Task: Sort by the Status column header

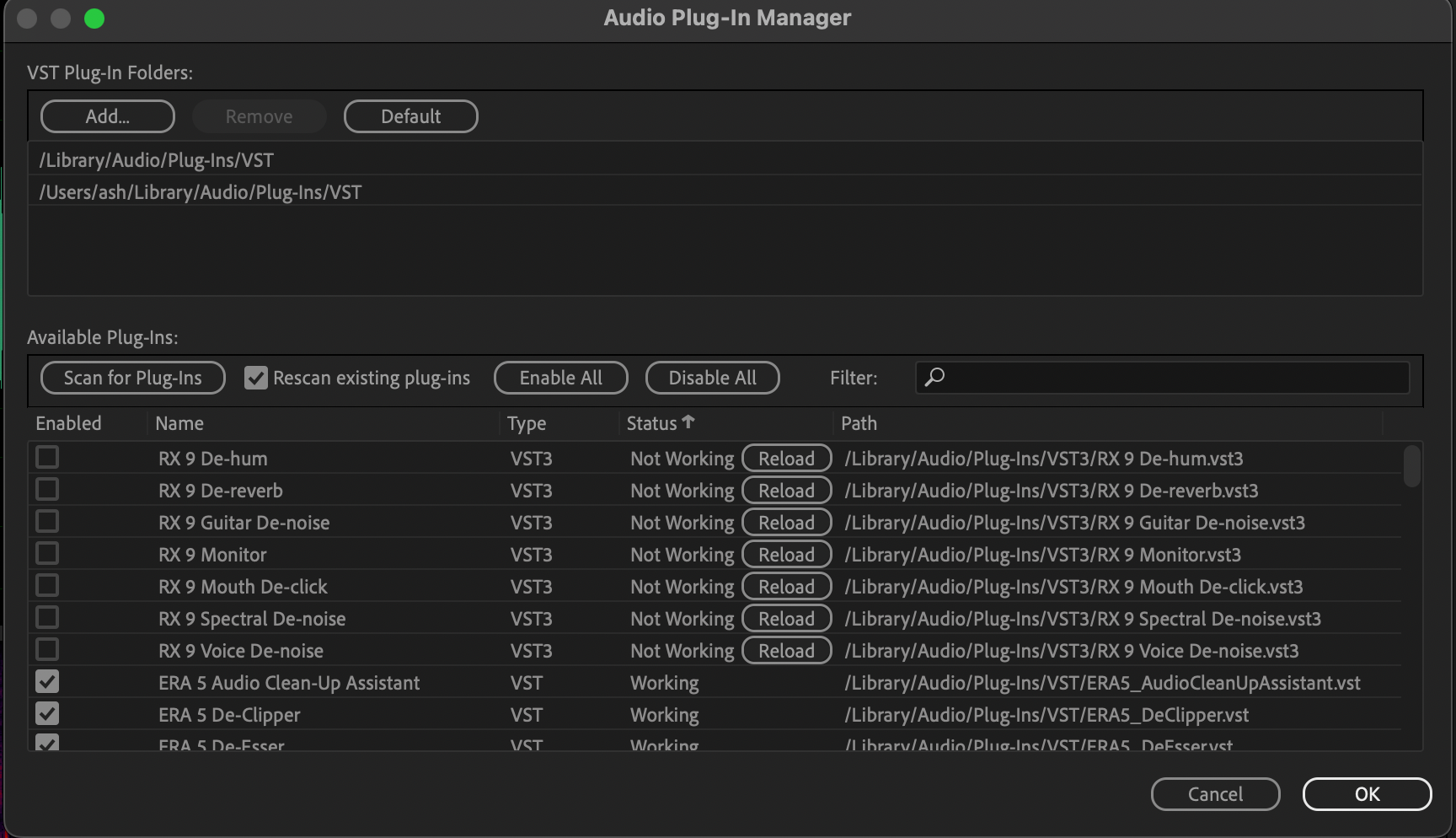Action: (x=652, y=423)
